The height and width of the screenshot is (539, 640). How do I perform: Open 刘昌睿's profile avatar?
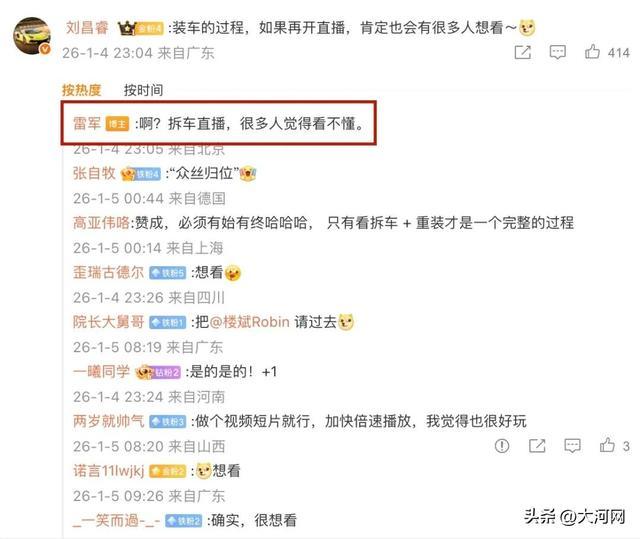32,36
